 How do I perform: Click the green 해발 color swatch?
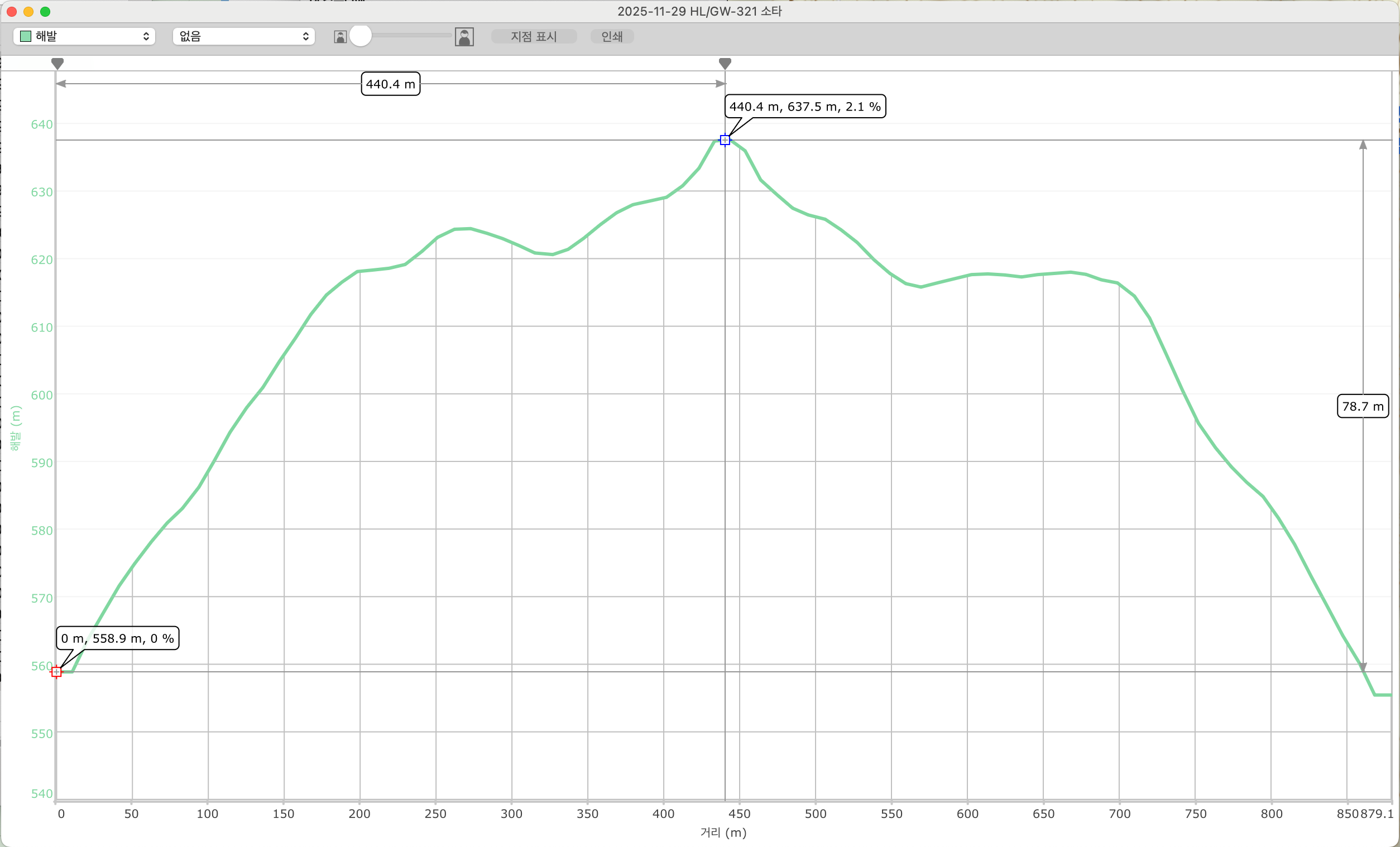pyautogui.click(x=26, y=36)
